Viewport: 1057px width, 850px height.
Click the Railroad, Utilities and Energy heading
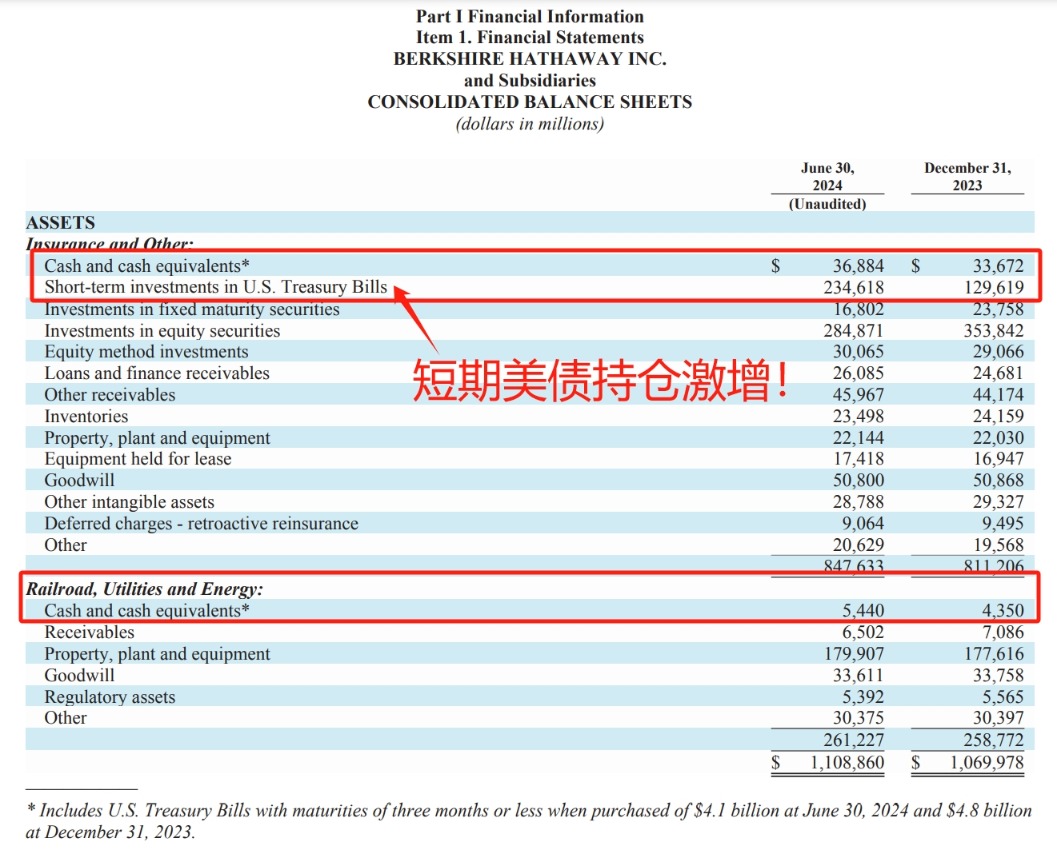pos(144,590)
